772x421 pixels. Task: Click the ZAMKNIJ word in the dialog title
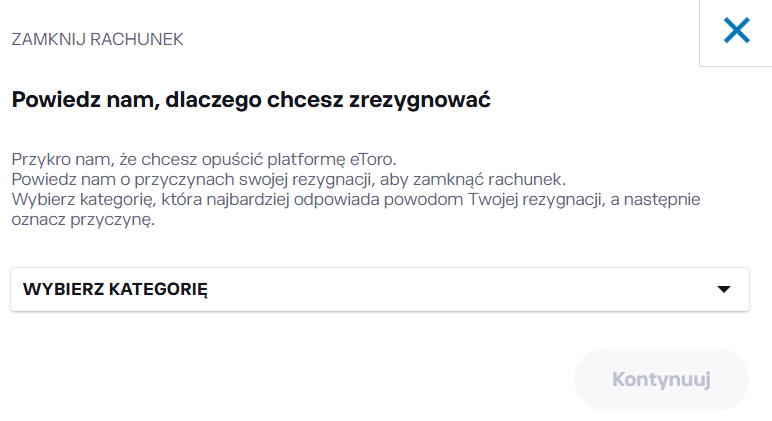(x=47, y=40)
